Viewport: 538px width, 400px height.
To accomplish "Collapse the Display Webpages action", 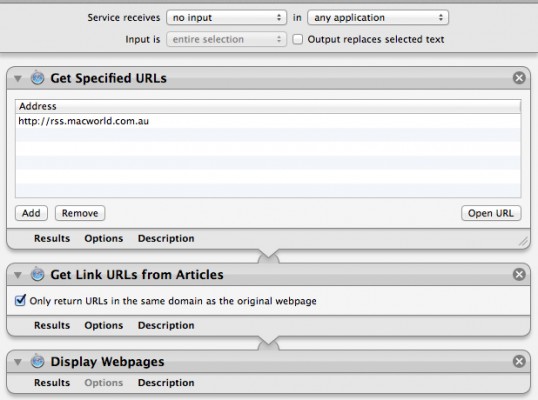I will (x=18, y=362).
